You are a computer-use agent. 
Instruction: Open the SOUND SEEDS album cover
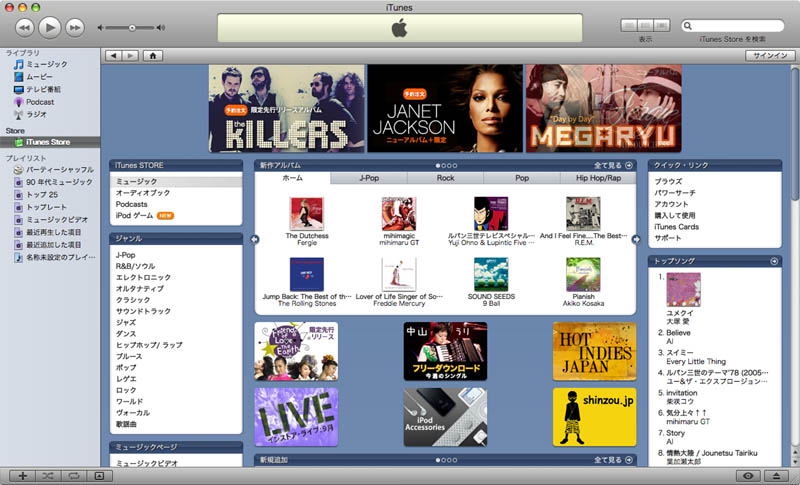[491, 274]
